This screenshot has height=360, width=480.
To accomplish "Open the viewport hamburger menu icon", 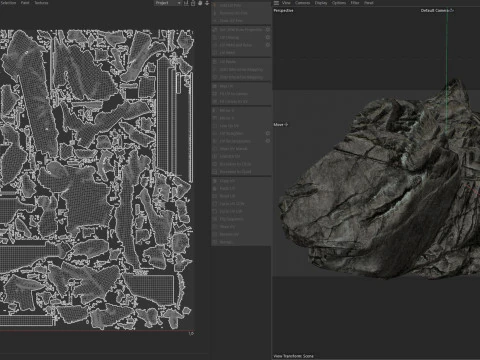I will coord(276,3).
